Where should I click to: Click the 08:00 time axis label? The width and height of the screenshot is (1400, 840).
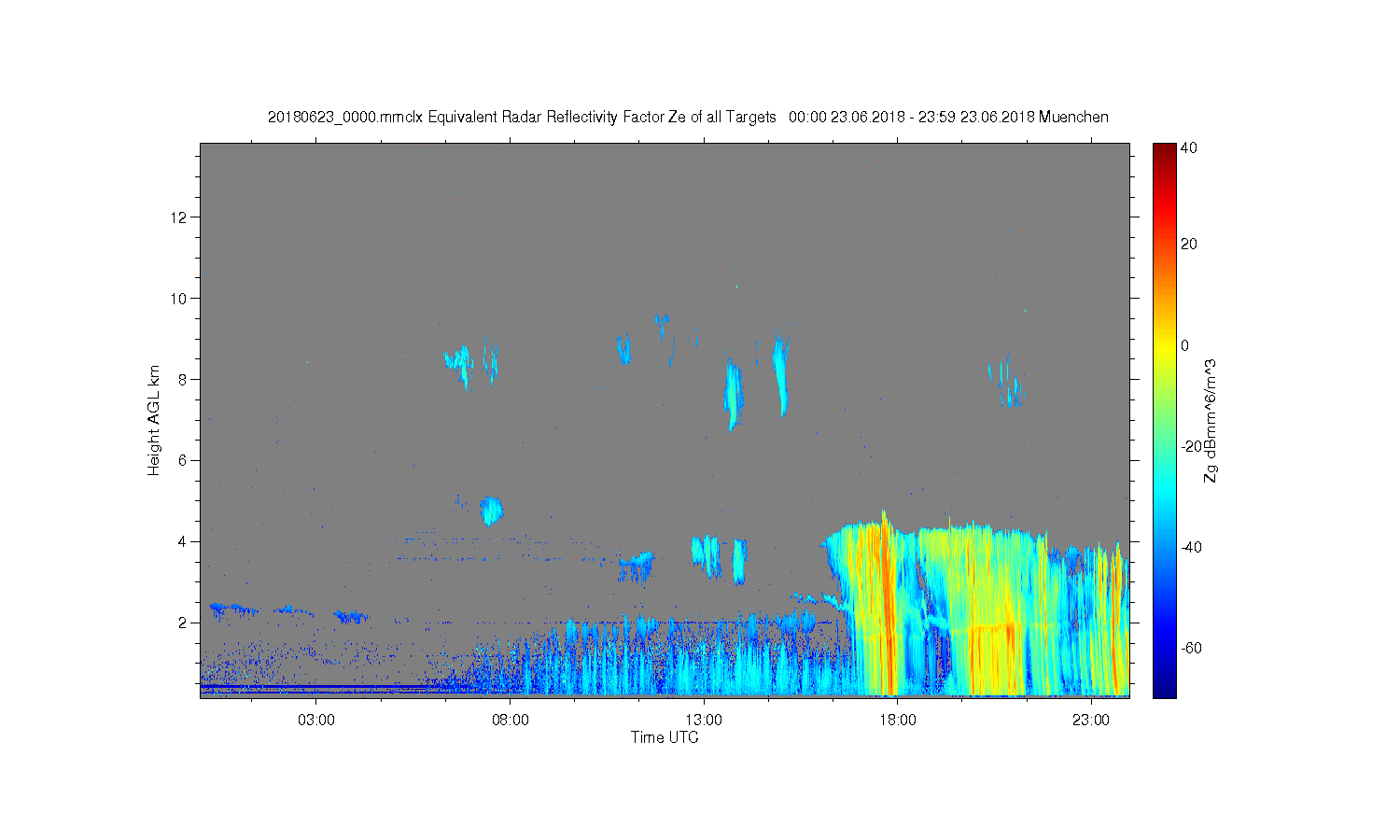(511, 721)
